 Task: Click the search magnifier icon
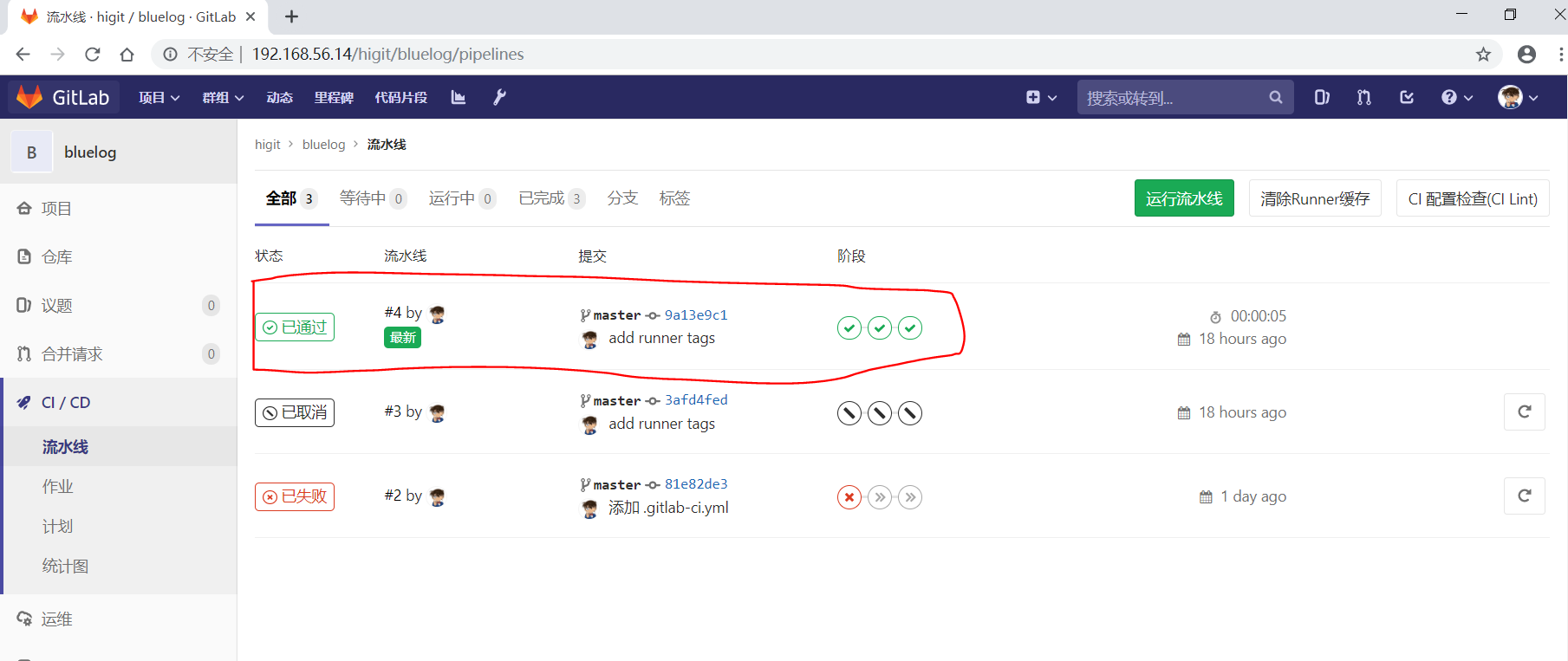tap(1275, 97)
